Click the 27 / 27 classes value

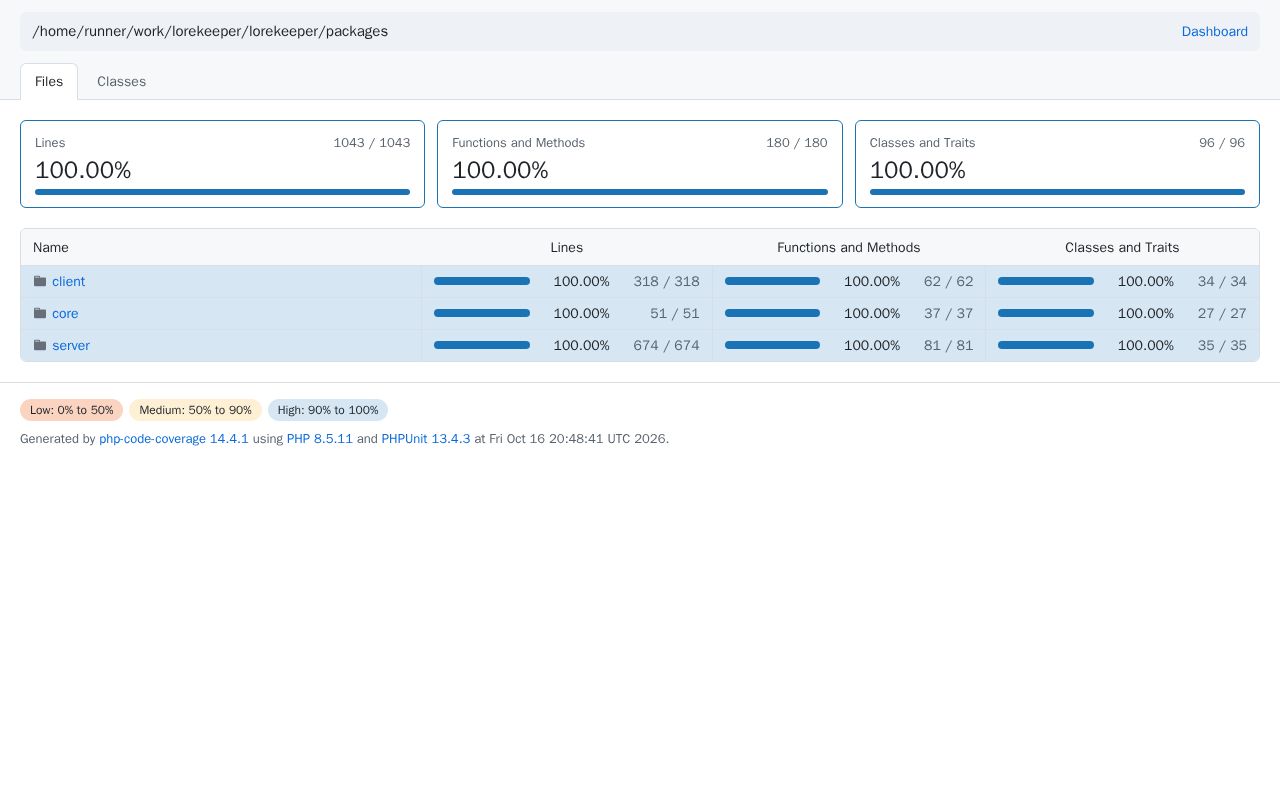[1222, 314]
